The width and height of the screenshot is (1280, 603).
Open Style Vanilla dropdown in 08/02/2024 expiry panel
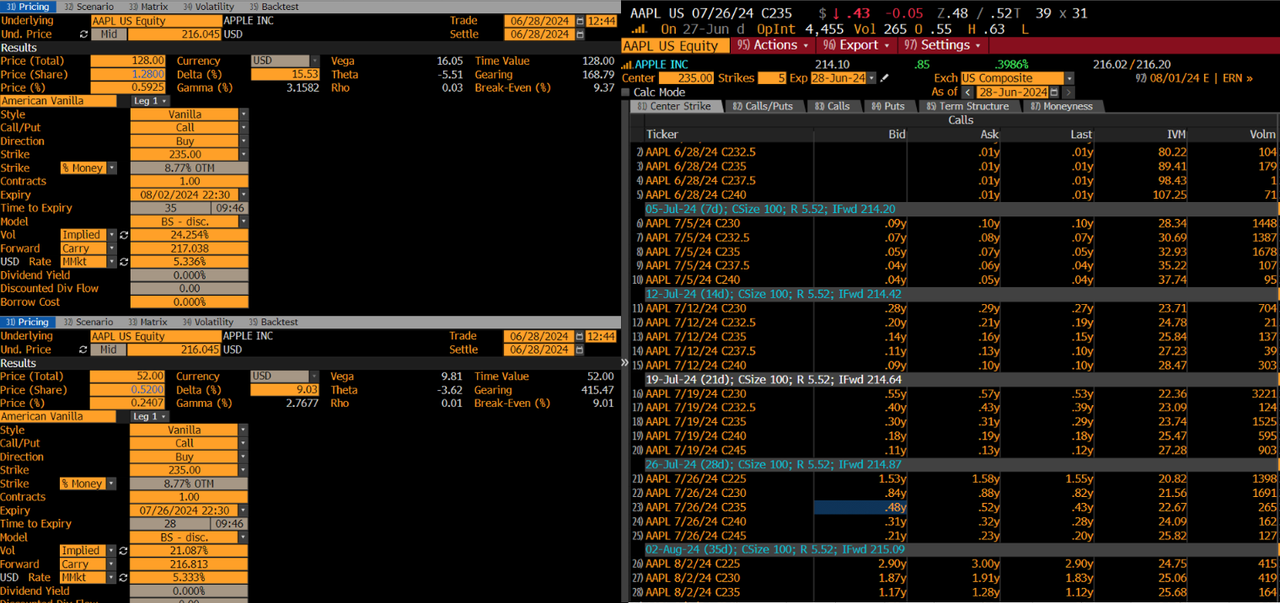click(242, 114)
